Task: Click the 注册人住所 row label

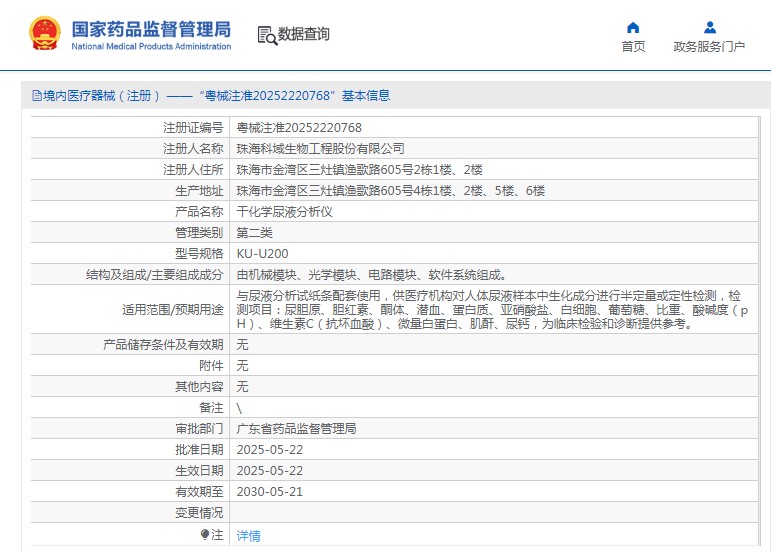Action: tap(193, 170)
